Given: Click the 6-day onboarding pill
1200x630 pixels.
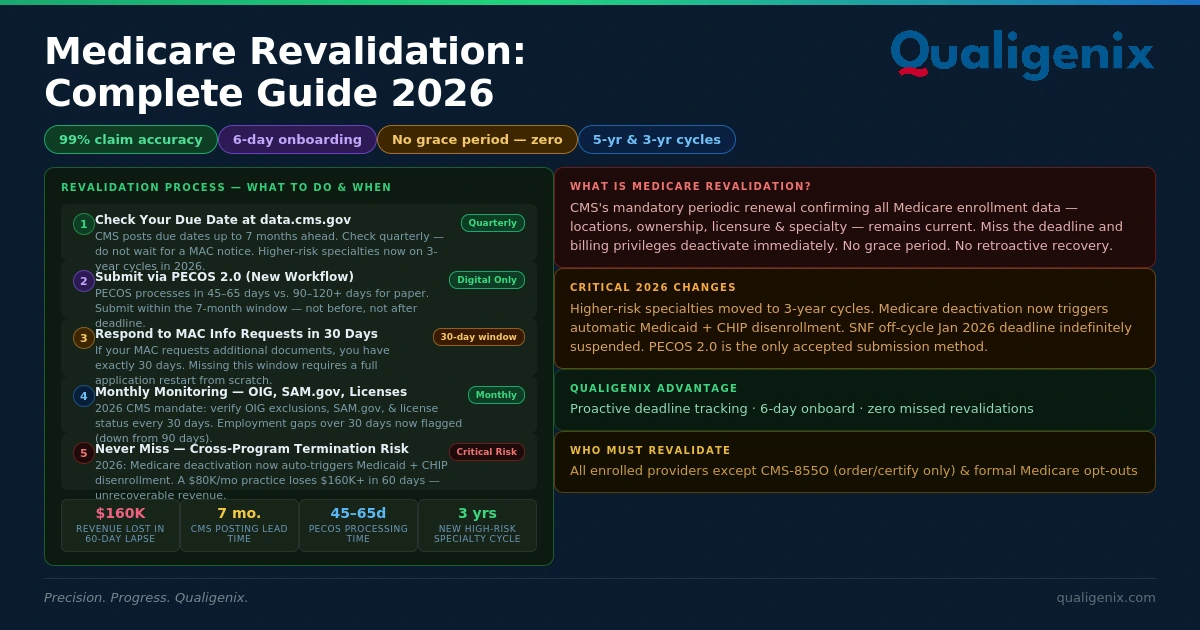Looking at the screenshot, I should pyautogui.click(x=297, y=140).
